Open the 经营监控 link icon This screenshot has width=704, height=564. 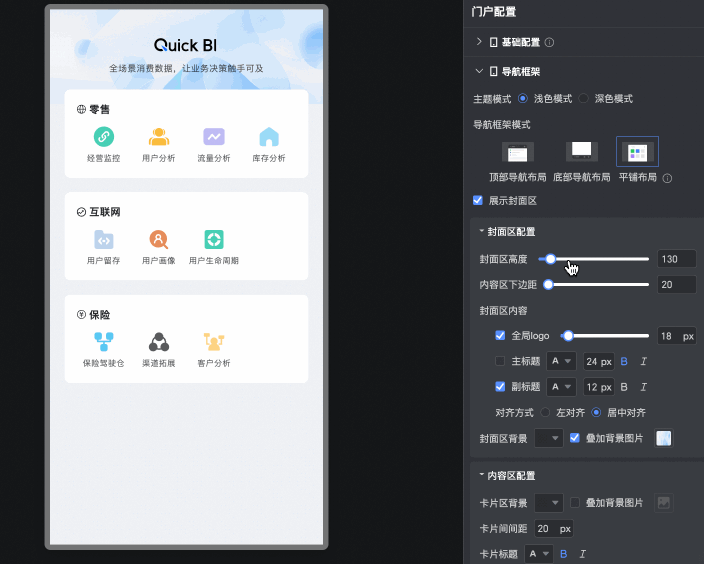tap(104, 137)
